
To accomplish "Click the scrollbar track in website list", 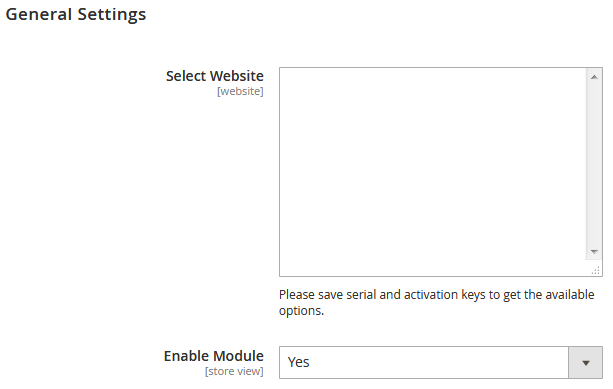I will pos(594,164).
